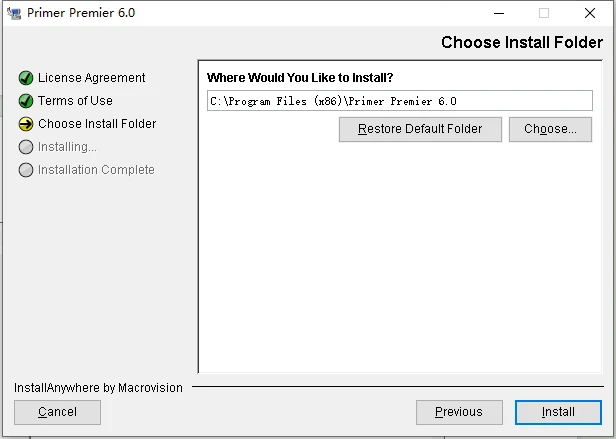Click the green checkmark beside License Agreement
The height and width of the screenshot is (439, 616).
click(26, 78)
